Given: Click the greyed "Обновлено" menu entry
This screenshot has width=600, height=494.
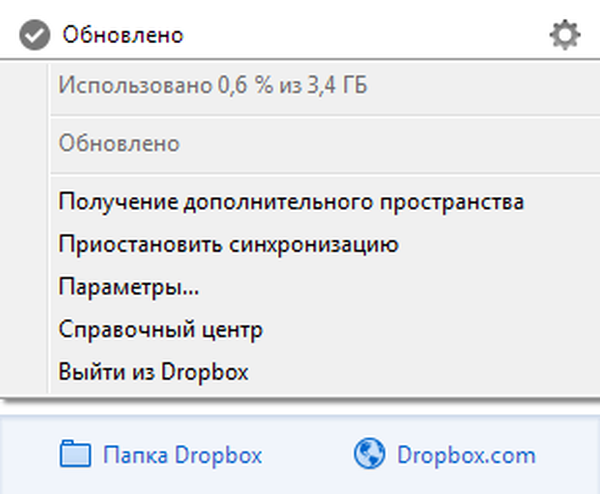Looking at the screenshot, I should (x=119, y=143).
